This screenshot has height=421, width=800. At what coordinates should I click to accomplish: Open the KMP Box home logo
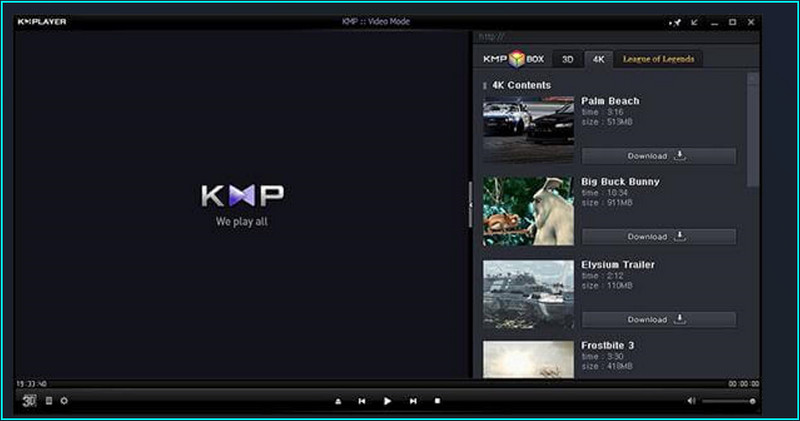513,59
